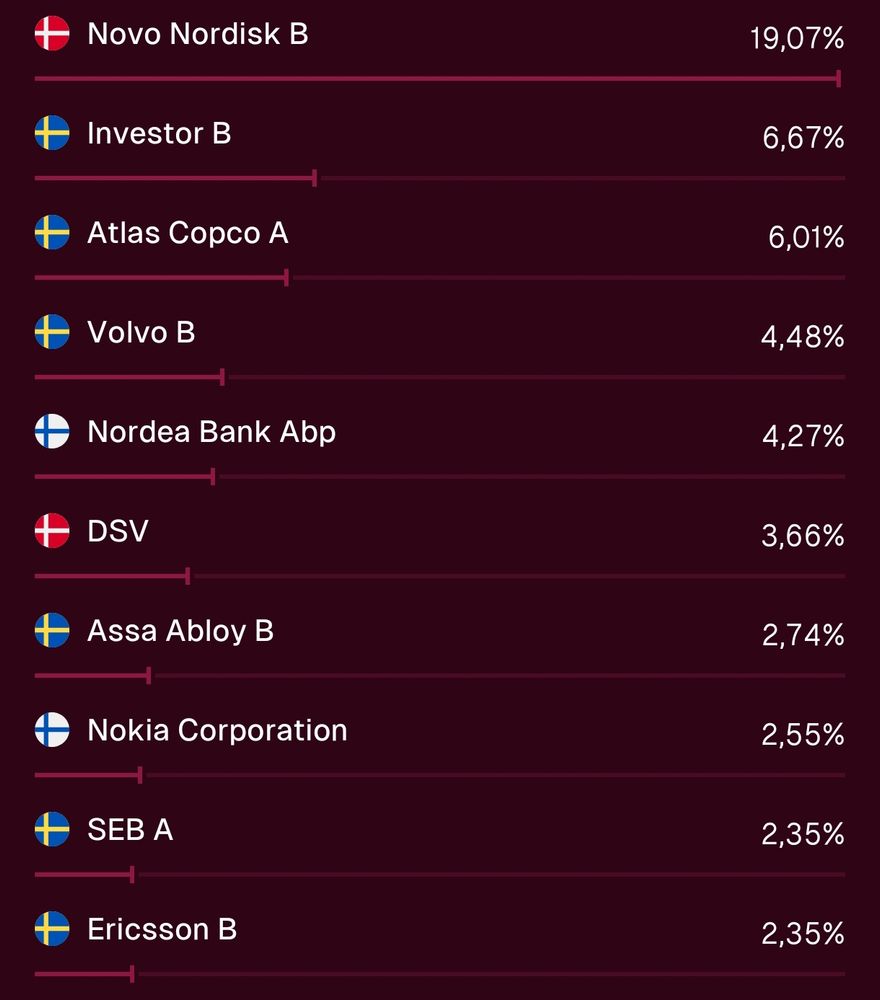
Task: Click the Nordea Bank Abp bar marker
Action: [x=213, y=476]
